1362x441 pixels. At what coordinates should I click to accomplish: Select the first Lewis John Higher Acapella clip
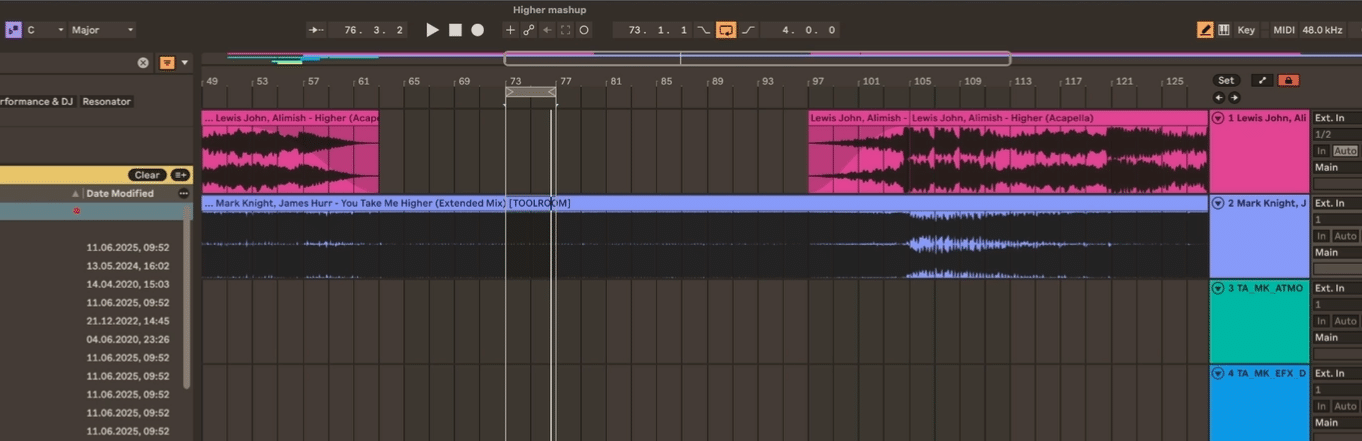(290, 152)
